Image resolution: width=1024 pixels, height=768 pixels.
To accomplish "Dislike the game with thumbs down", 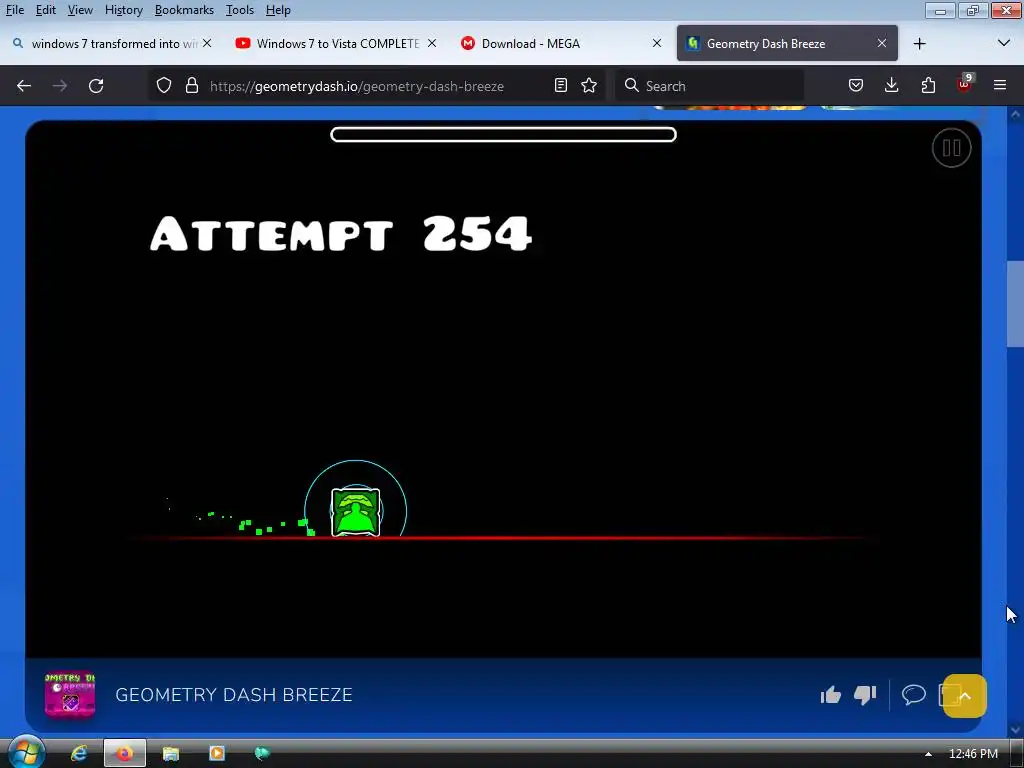I will (x=865, y=695).
